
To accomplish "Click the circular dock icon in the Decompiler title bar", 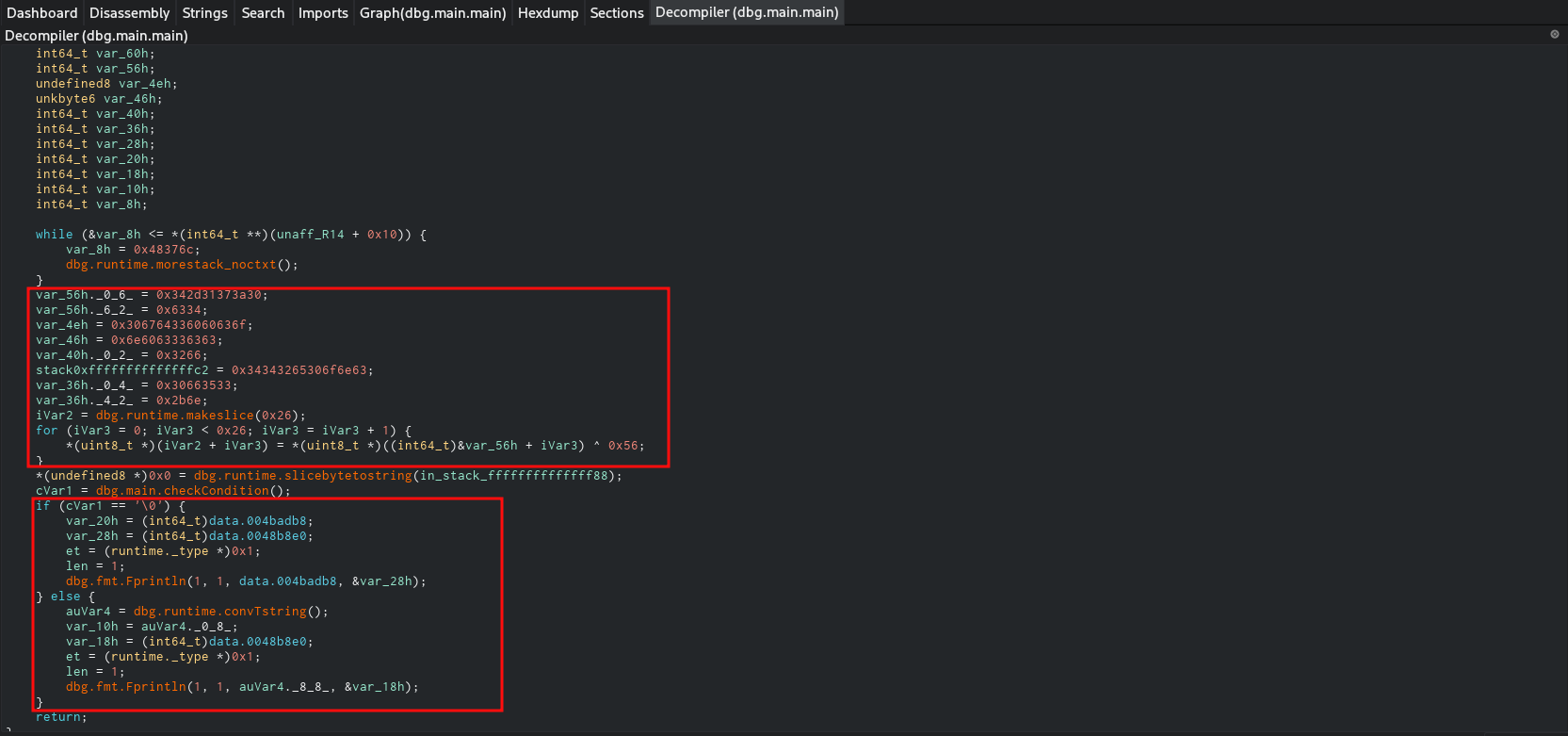I will (1554, 34).
